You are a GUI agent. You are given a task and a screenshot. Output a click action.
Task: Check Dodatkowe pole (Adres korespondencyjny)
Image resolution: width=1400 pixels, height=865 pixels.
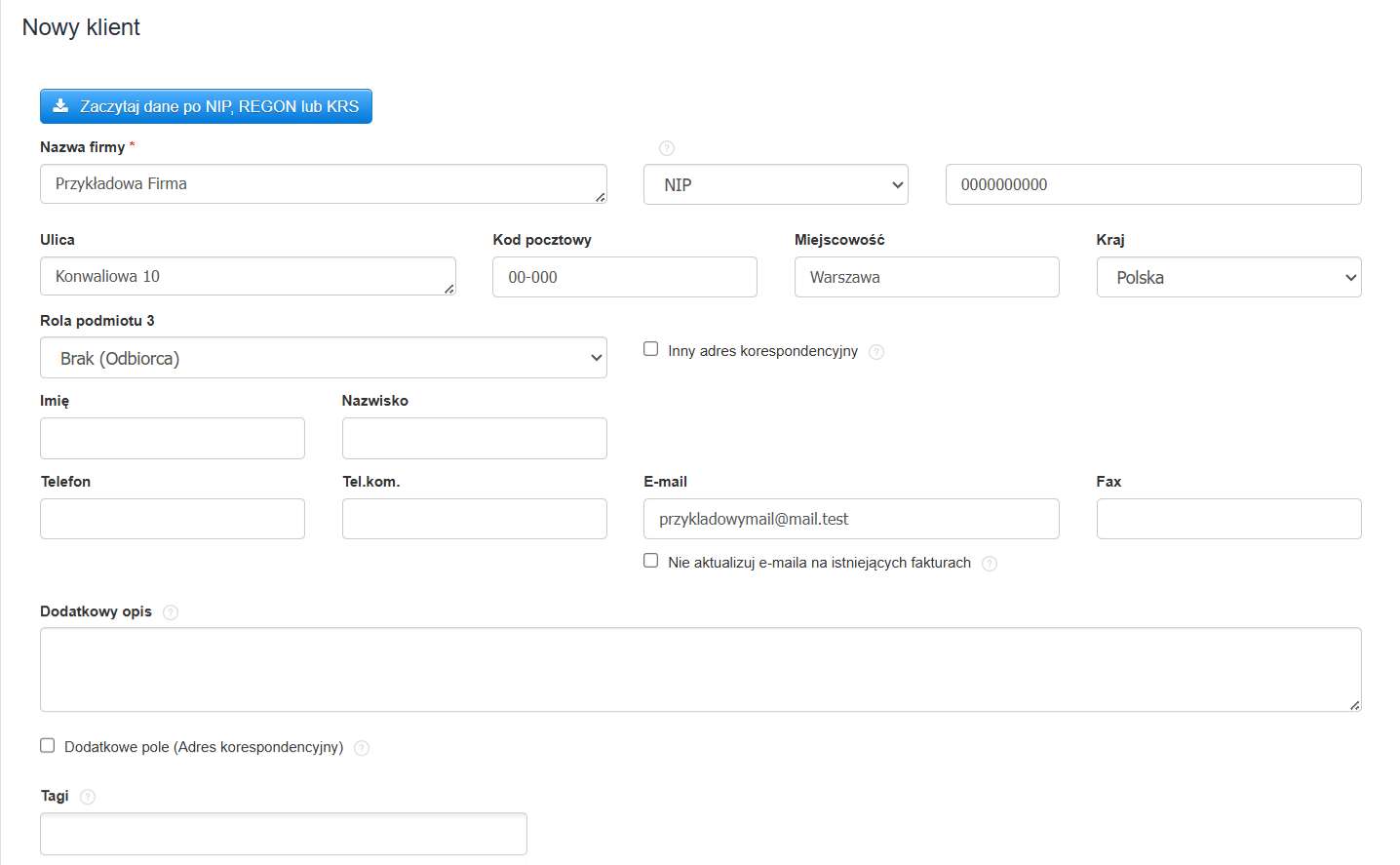click(x=47, y=745)
